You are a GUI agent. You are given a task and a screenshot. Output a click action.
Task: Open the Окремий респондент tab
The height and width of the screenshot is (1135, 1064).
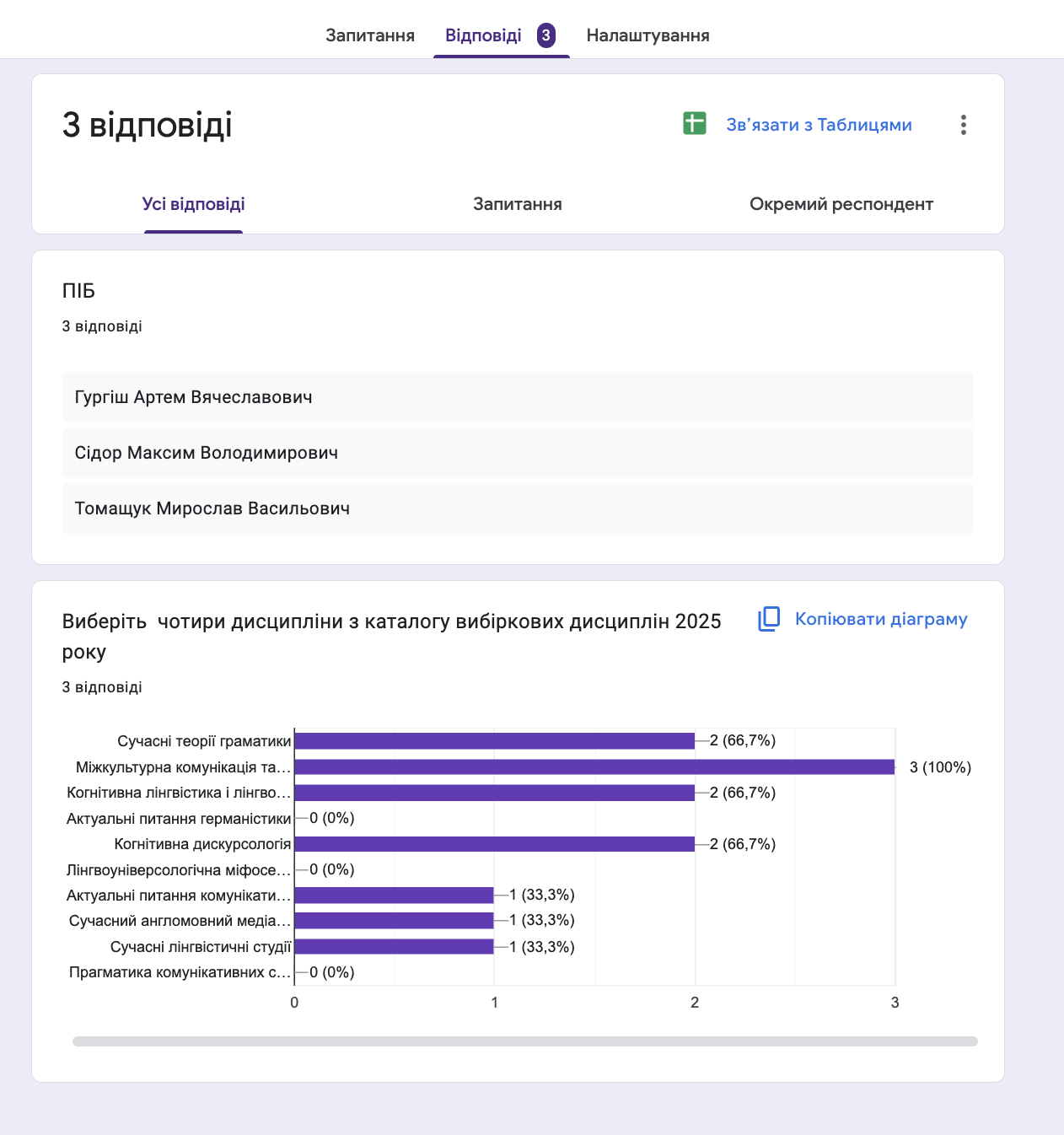coord(841,204)
